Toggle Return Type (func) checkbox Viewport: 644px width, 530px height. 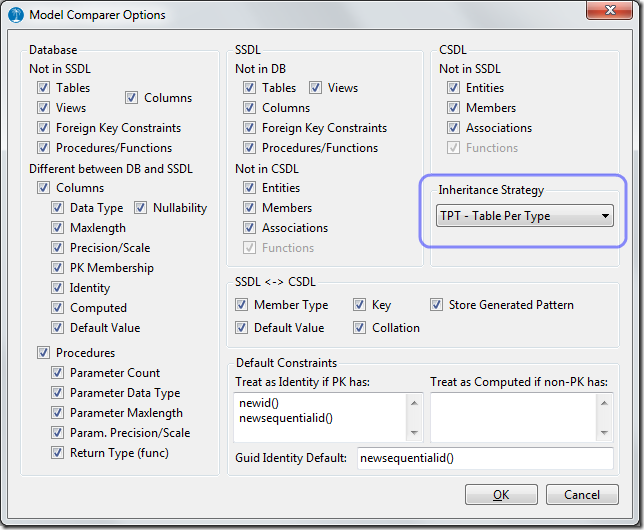pos(58,453)
